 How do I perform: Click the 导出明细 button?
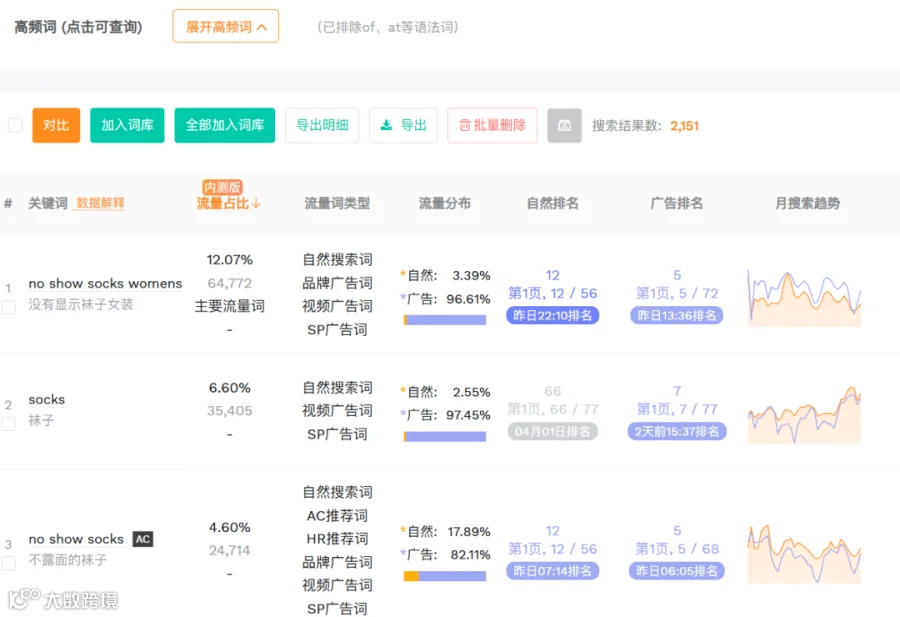(x=322, y=125)
